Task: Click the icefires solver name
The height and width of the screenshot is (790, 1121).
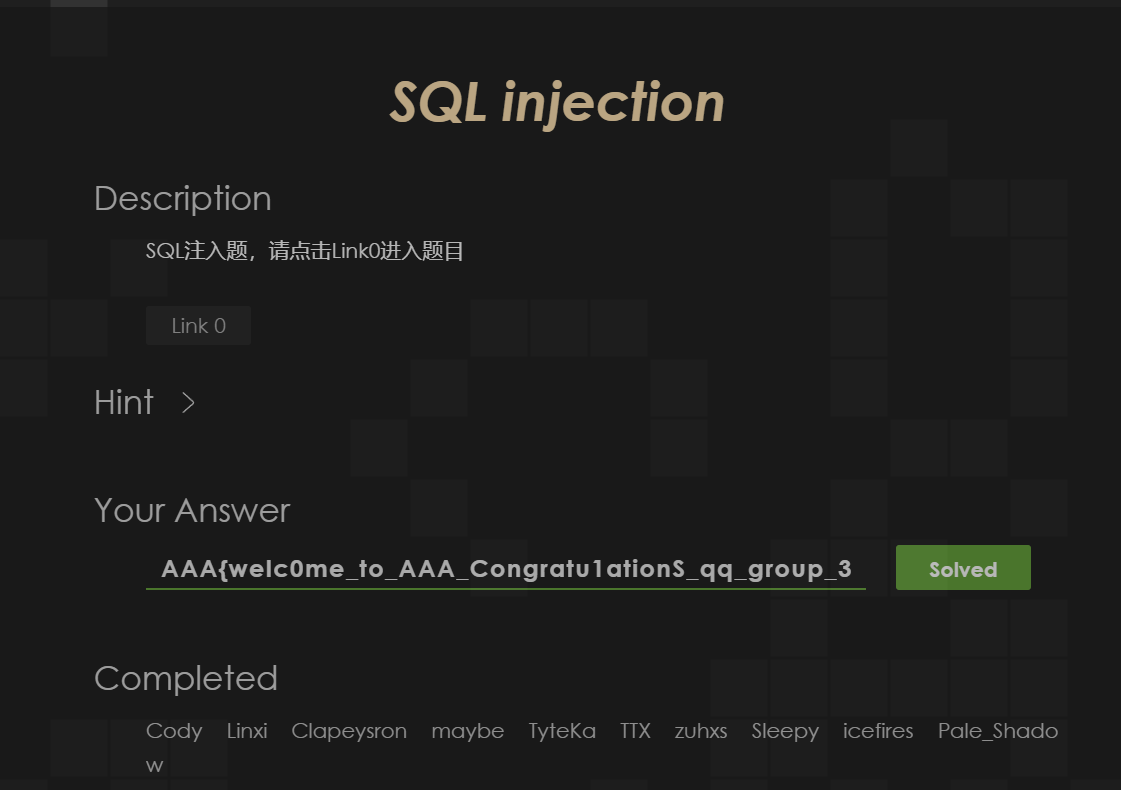Action: [x=878, y=731]
